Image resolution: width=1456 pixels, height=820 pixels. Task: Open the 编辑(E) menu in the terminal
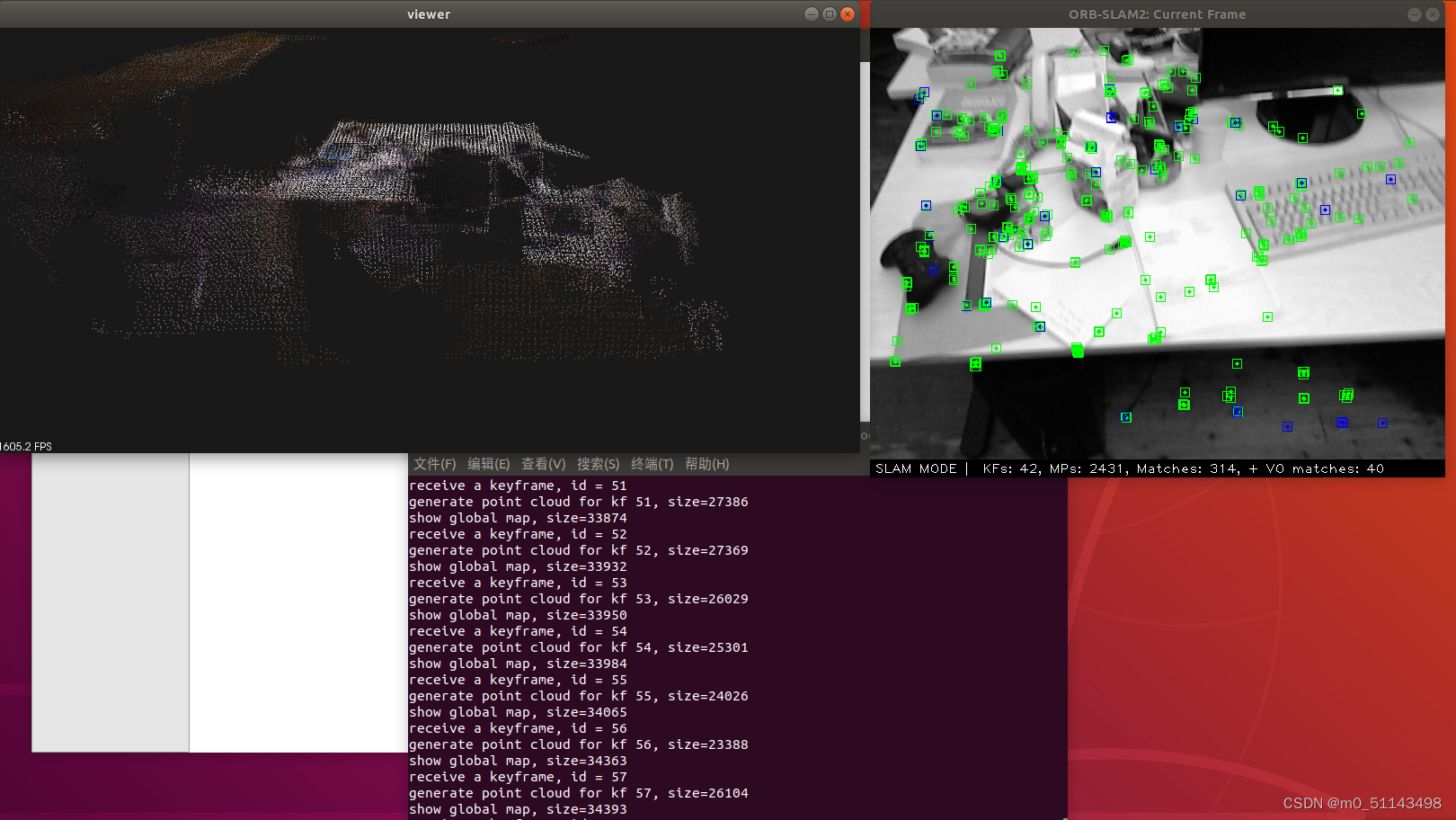click(x=488, y=464)
